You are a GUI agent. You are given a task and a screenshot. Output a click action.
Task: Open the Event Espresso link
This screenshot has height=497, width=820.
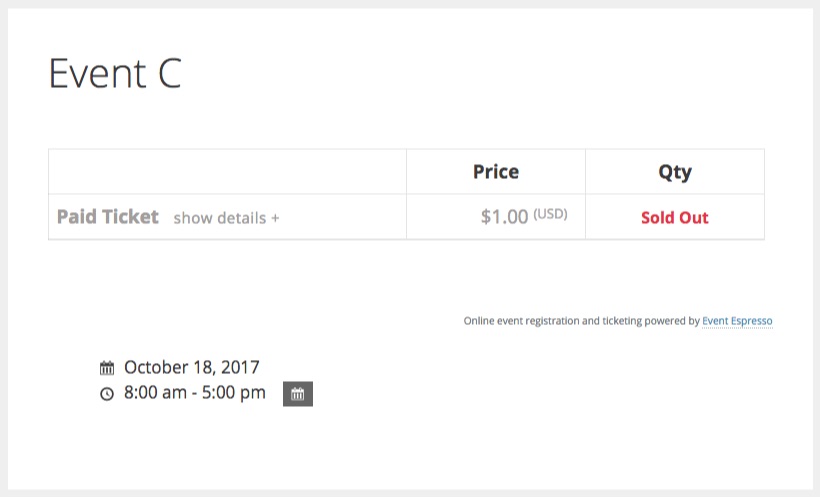[x=737, y=321]
